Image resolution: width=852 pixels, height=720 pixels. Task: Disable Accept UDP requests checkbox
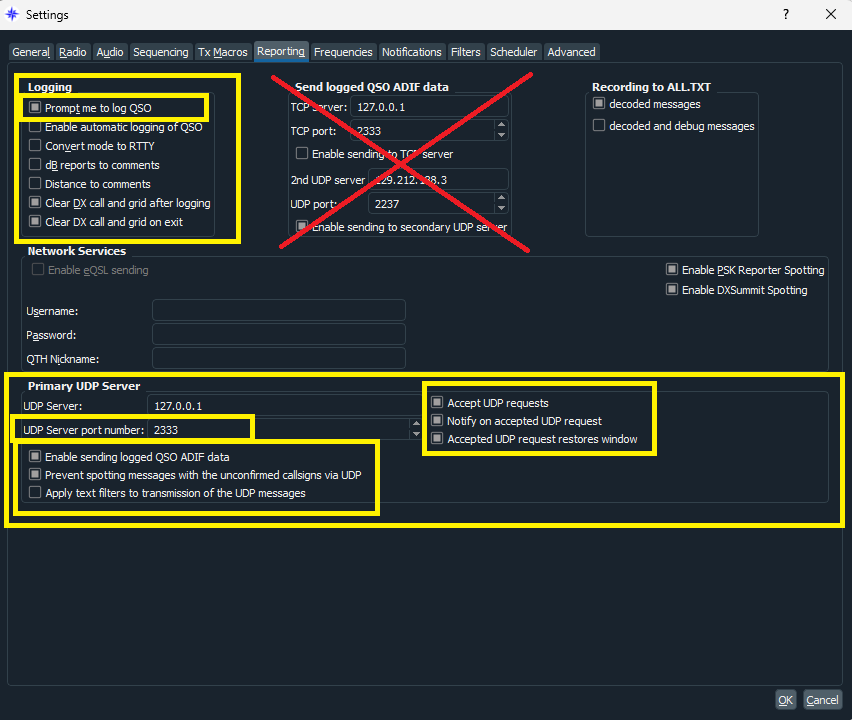437,403
